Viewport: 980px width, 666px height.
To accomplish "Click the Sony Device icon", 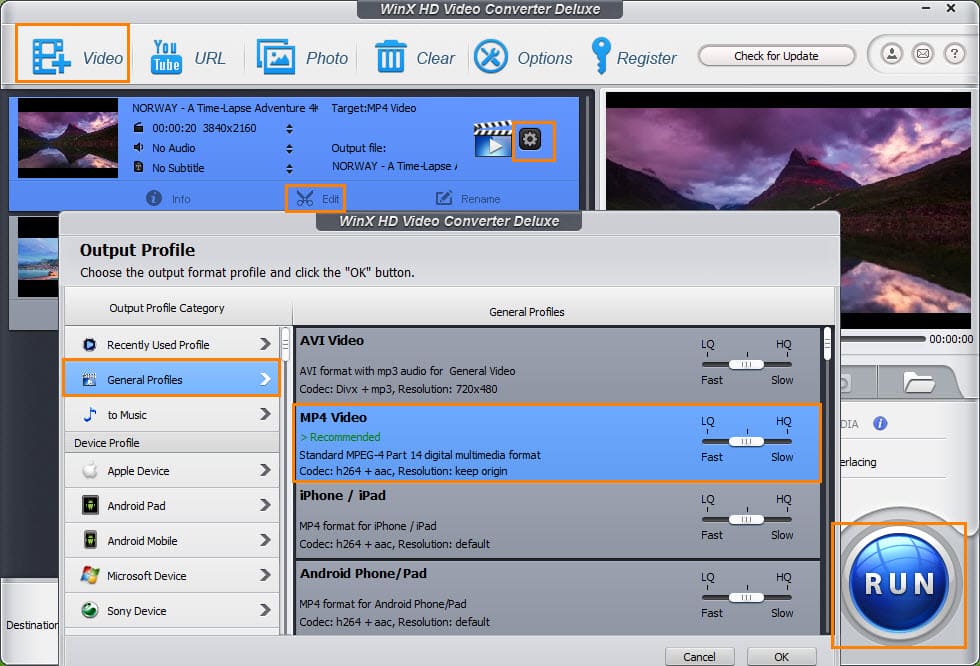I will click(90, 610).
